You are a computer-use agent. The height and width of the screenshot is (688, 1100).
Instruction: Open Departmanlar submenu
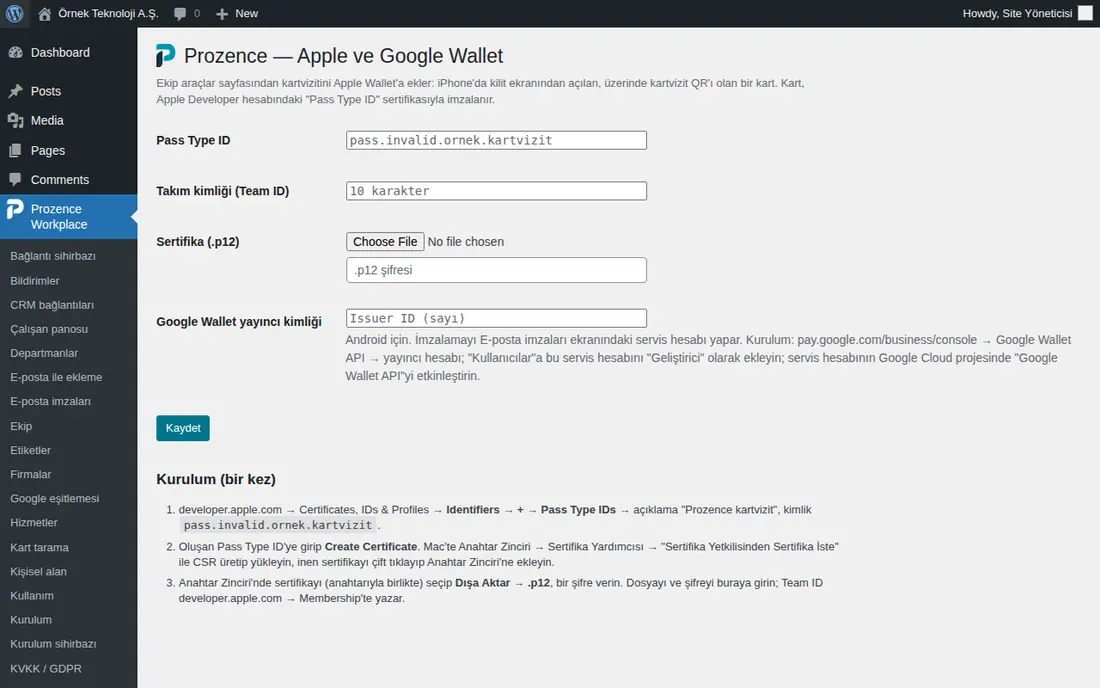pos(44,353)
